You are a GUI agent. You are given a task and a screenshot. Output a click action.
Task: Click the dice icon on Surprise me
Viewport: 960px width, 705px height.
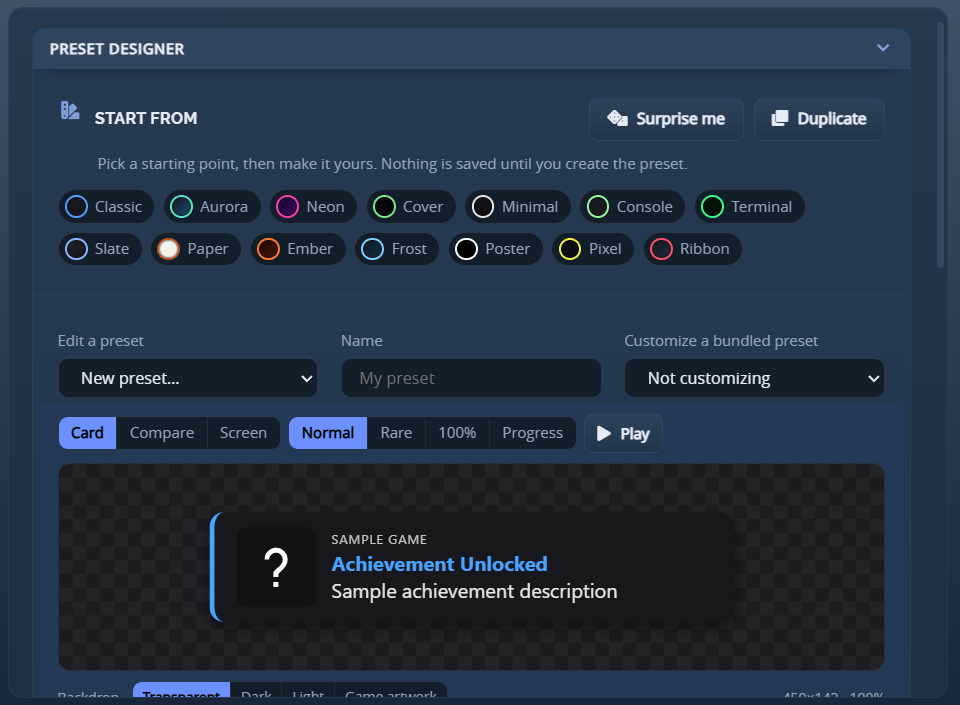click(x=617, y=118)
